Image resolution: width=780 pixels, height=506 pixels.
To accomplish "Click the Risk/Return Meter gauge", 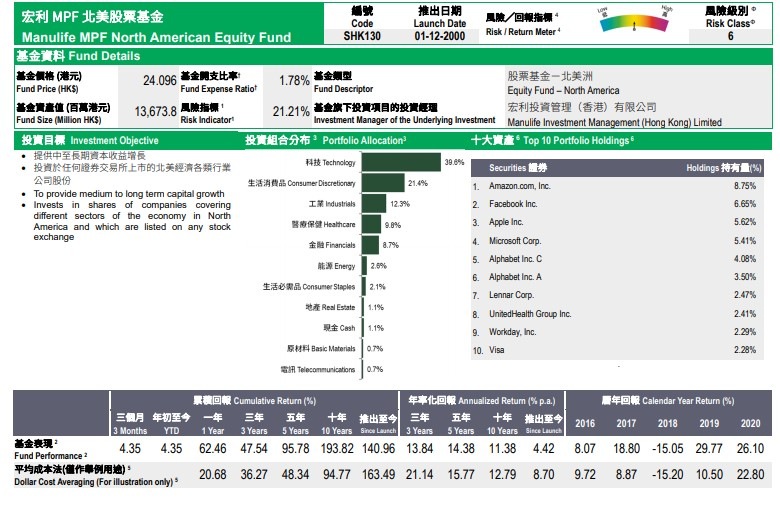I will pos(634,21).
